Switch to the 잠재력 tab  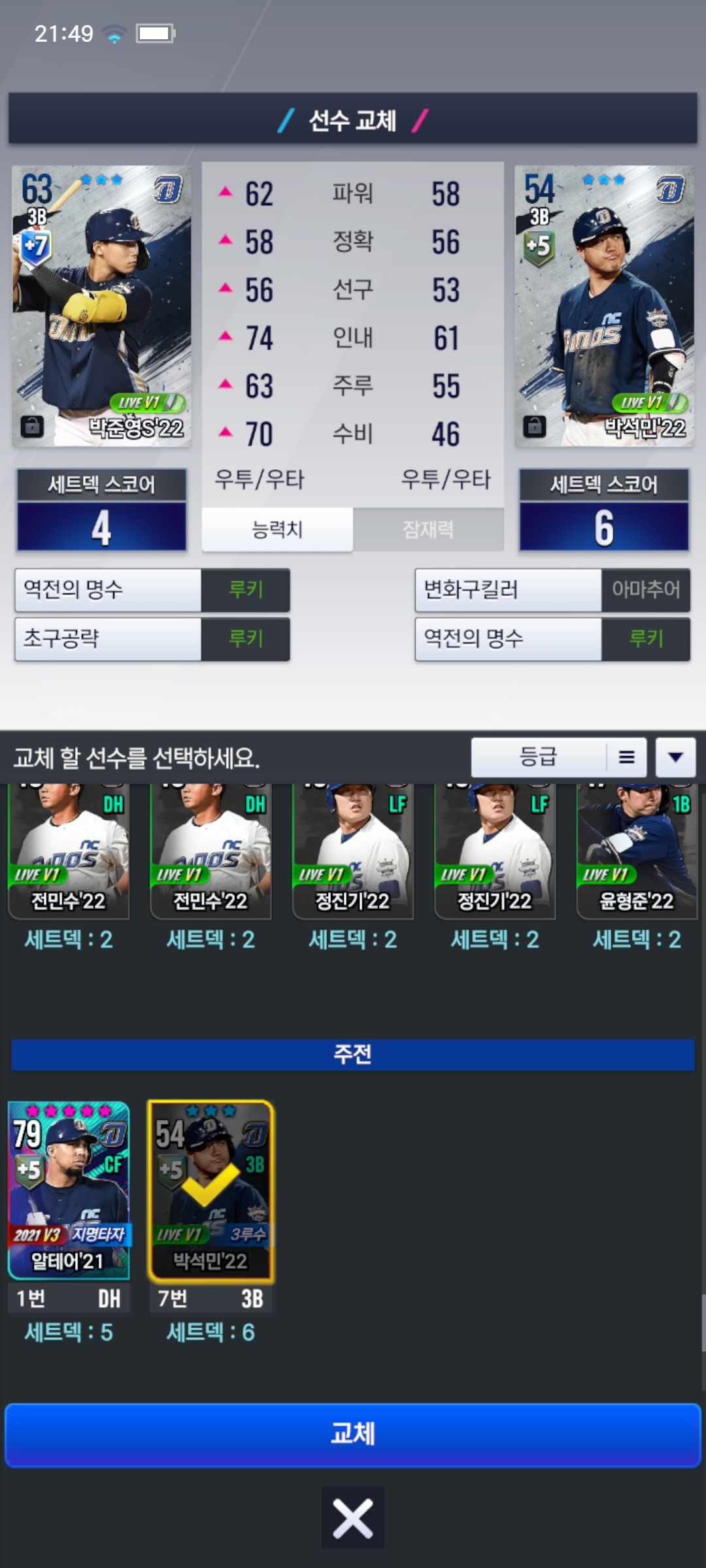pyautogui.click(x=428, y=529)
